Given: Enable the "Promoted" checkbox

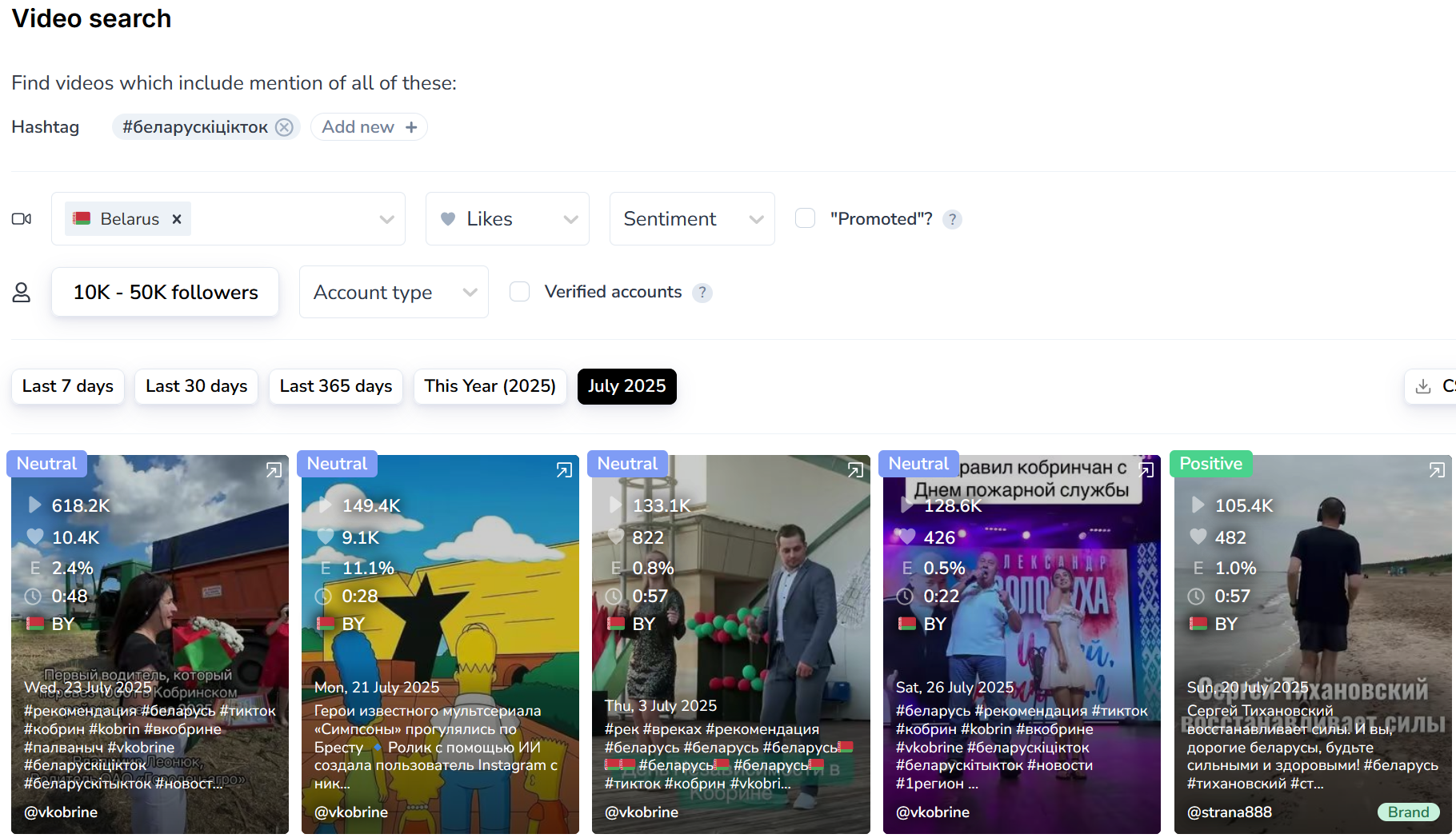Looking at the screenshot, I should coord(806,218).
